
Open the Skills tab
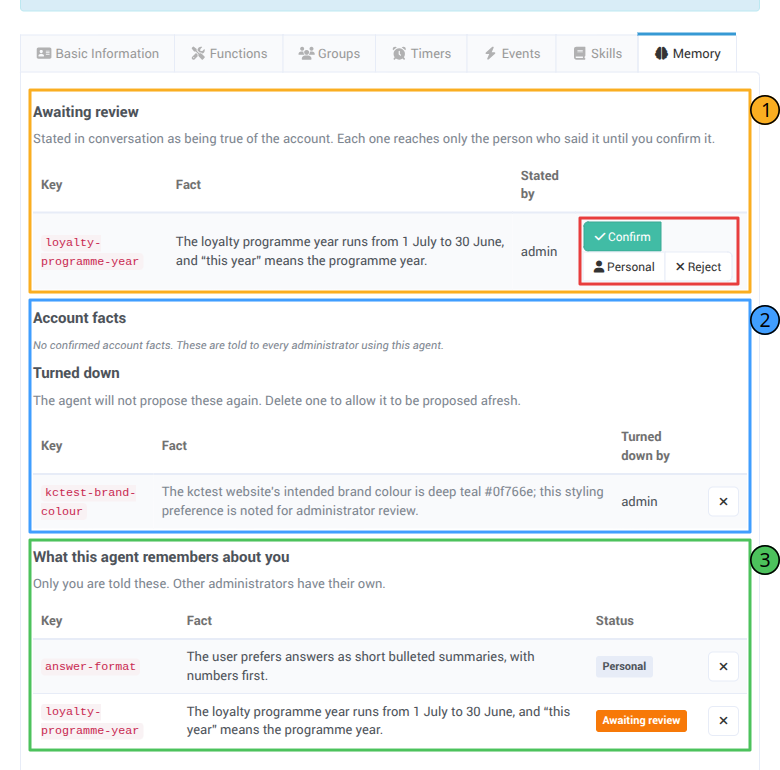click(597, 54)
